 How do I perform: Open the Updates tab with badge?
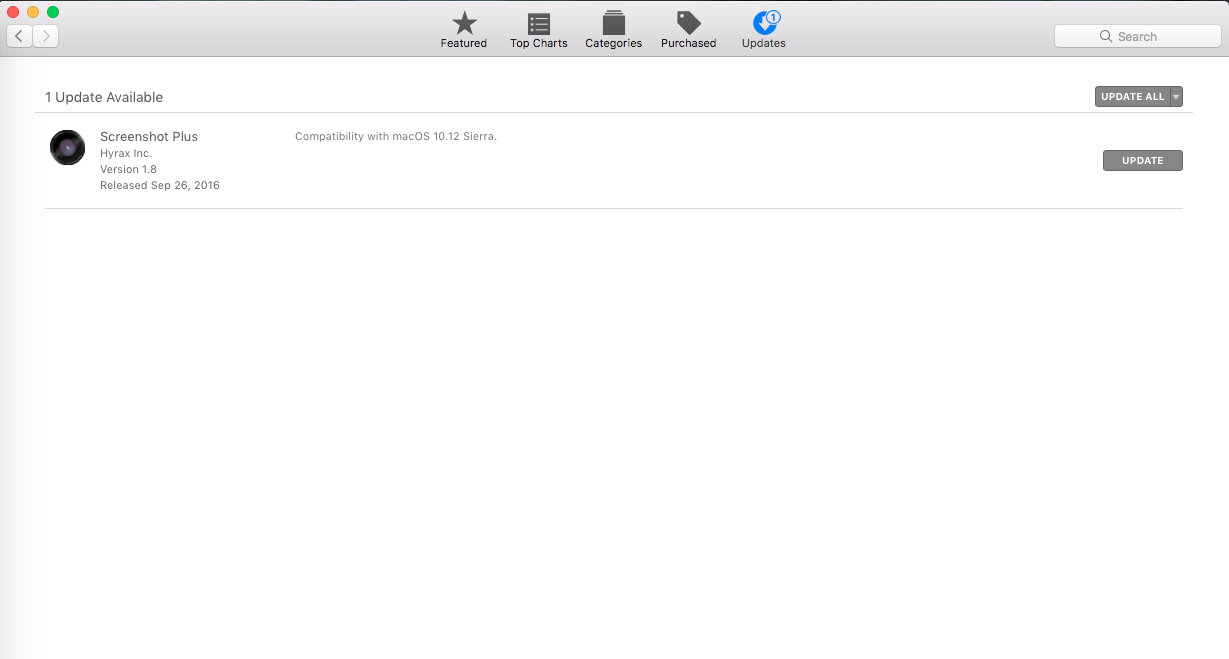(764, 30)
